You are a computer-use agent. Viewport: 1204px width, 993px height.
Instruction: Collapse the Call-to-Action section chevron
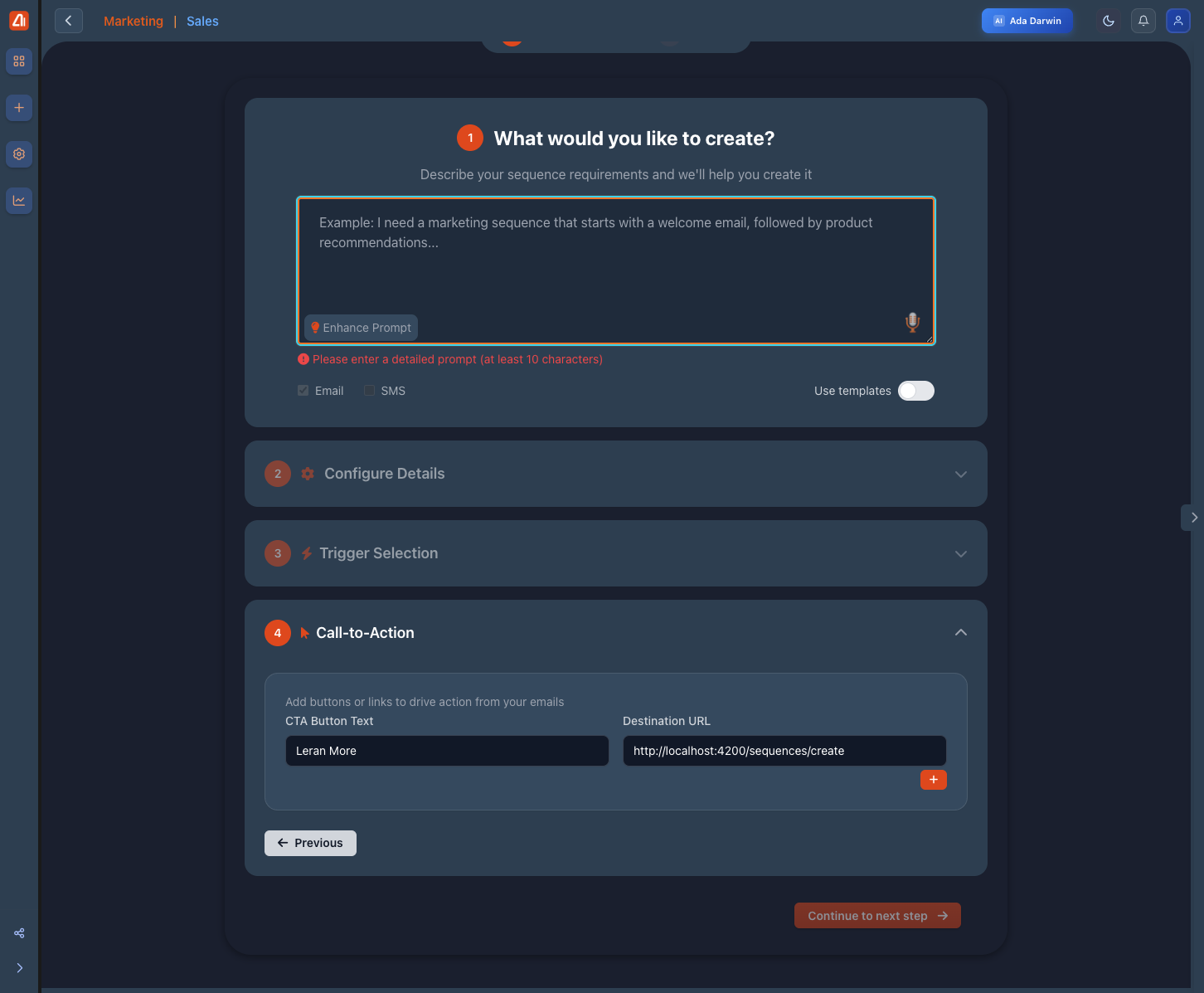961,633
